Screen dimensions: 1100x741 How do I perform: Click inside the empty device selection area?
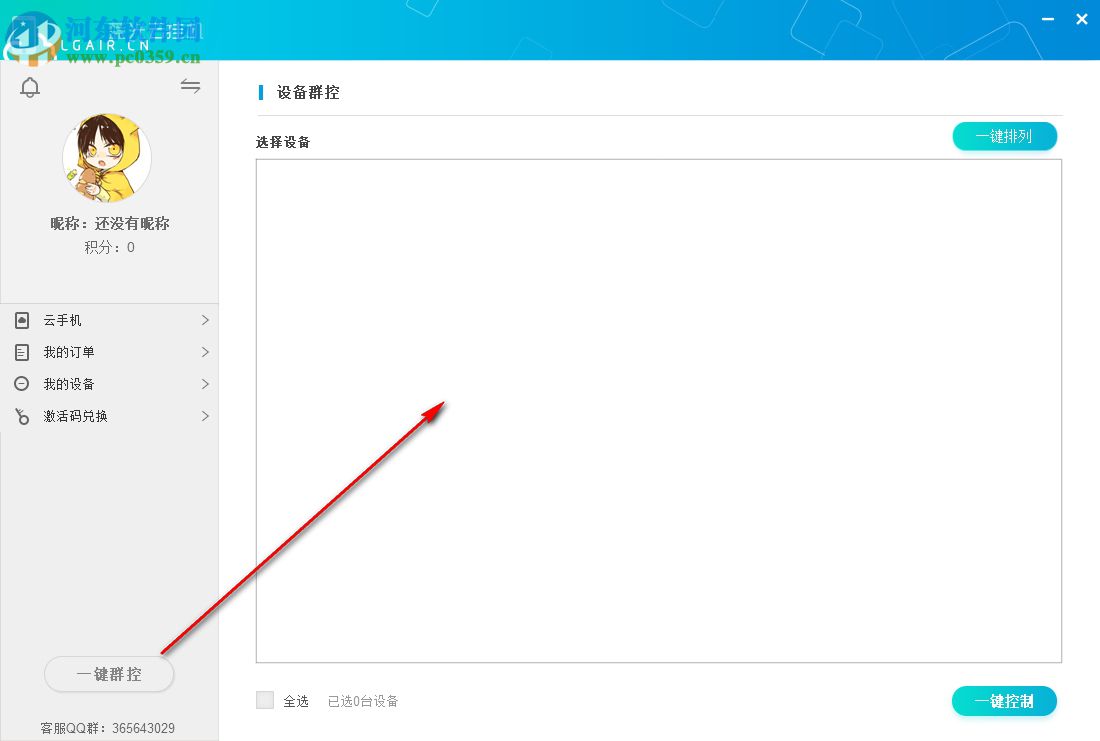(x=658, y=410)
